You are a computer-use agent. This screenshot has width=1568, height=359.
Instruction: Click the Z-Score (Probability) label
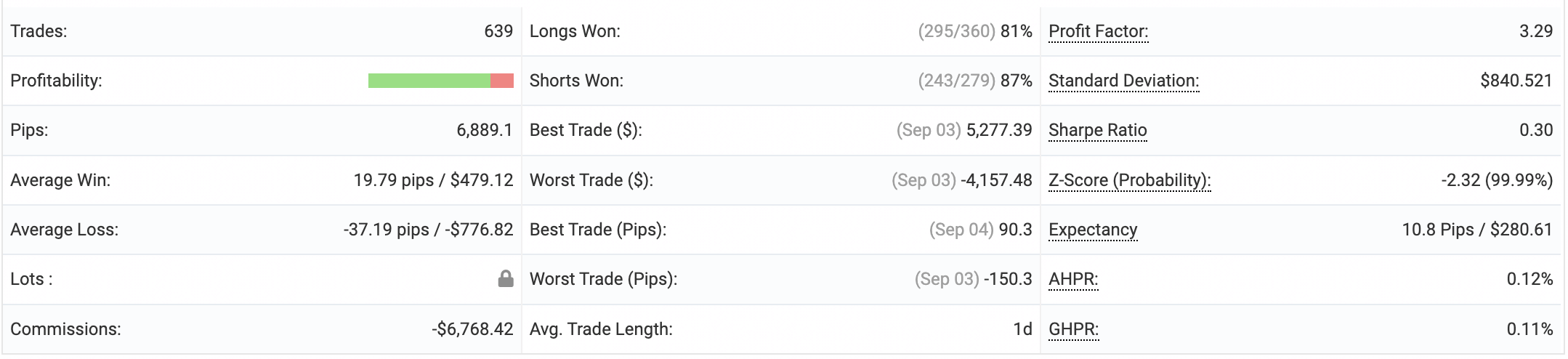pos(1129,180)
